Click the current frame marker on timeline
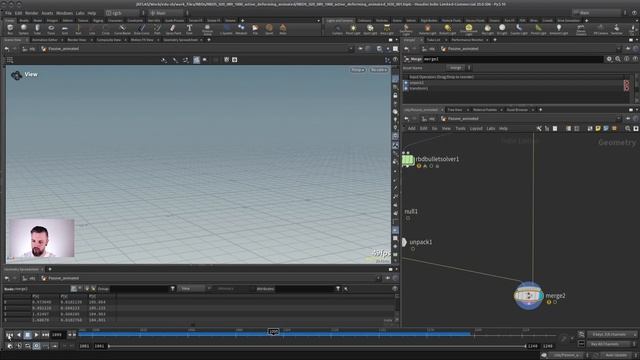The image size is (640, 360). (273, 332)
